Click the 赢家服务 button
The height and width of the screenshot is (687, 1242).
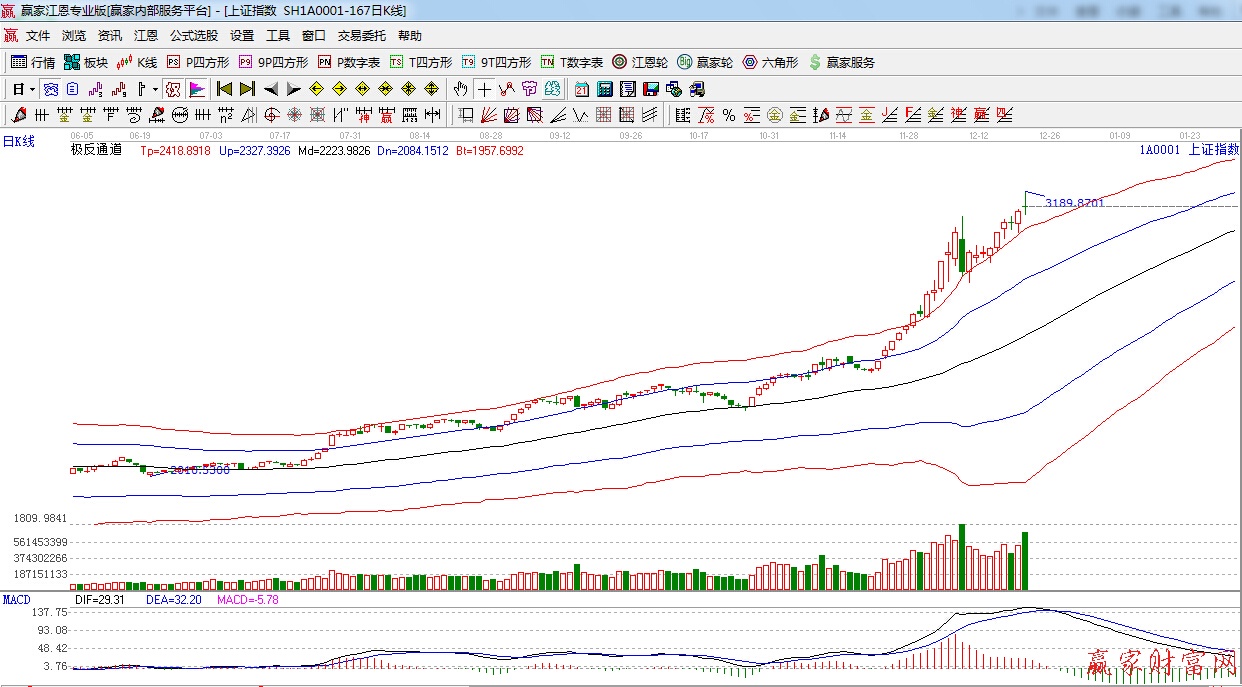pos(842,62)
